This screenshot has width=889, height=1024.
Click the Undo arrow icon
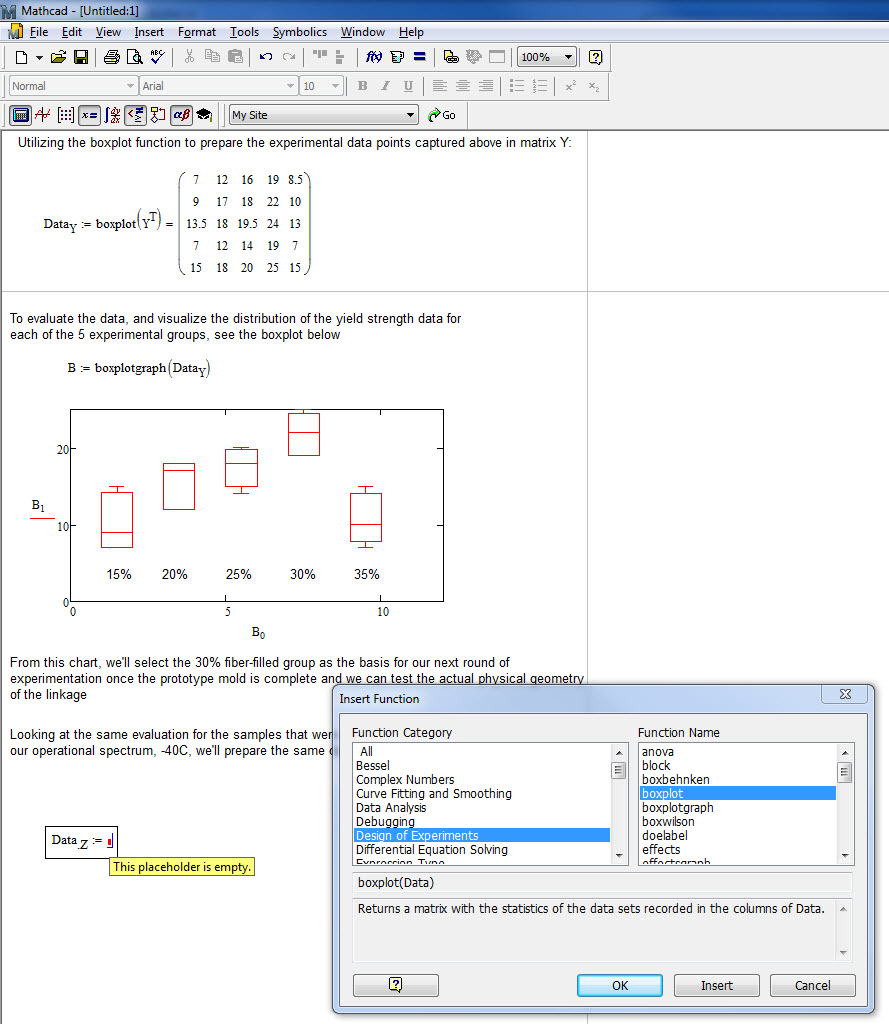click(266, 57)
